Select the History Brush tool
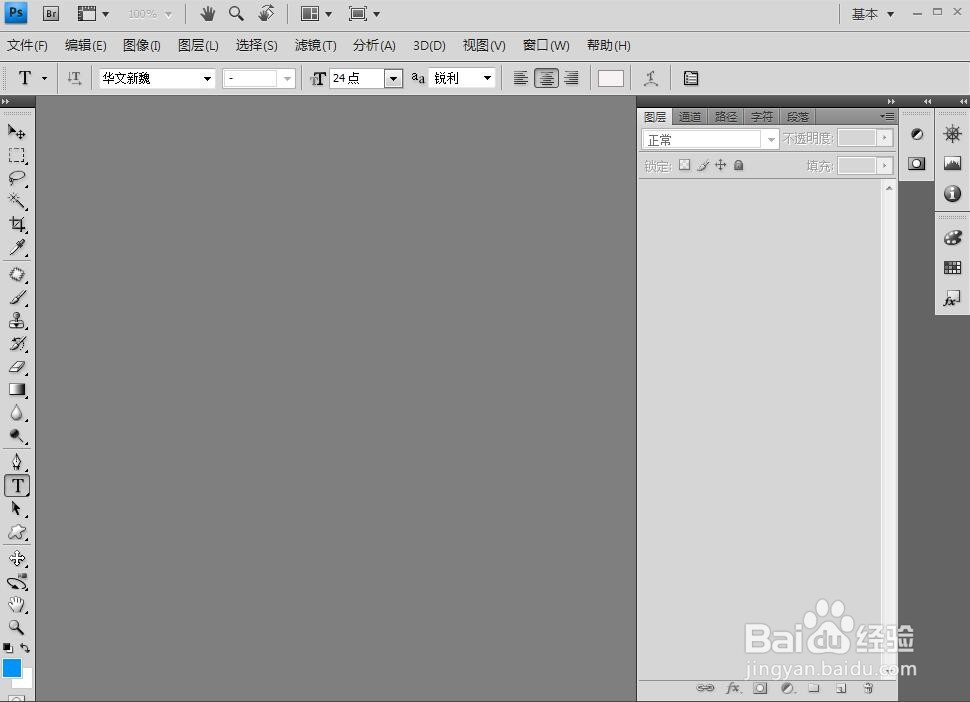 pyautogui.click(x=17, y=344)
